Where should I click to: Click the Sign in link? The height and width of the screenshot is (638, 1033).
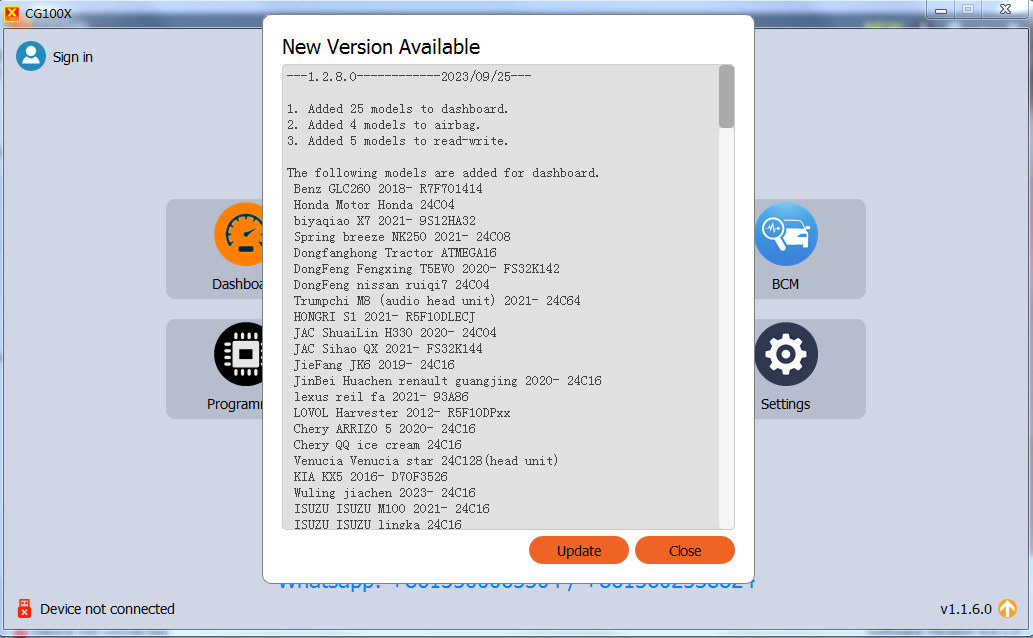point(72,57)
